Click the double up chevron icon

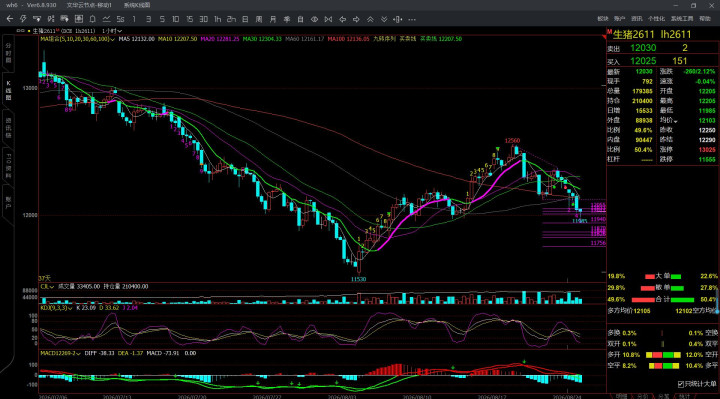[x=370, y=19]
